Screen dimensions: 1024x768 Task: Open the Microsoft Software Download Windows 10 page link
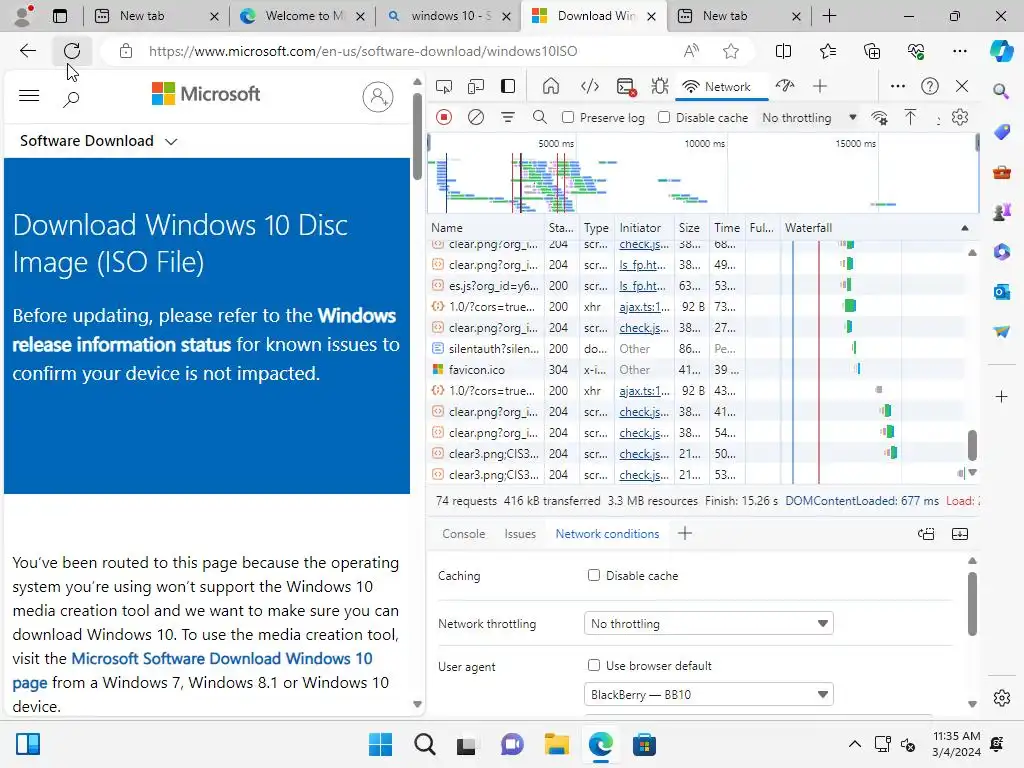coord(192,670)
